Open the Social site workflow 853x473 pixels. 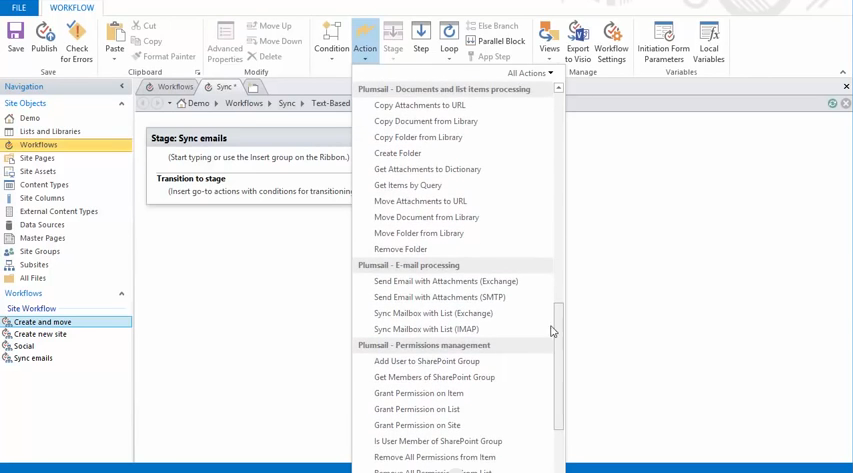click(x=24, y=346)
